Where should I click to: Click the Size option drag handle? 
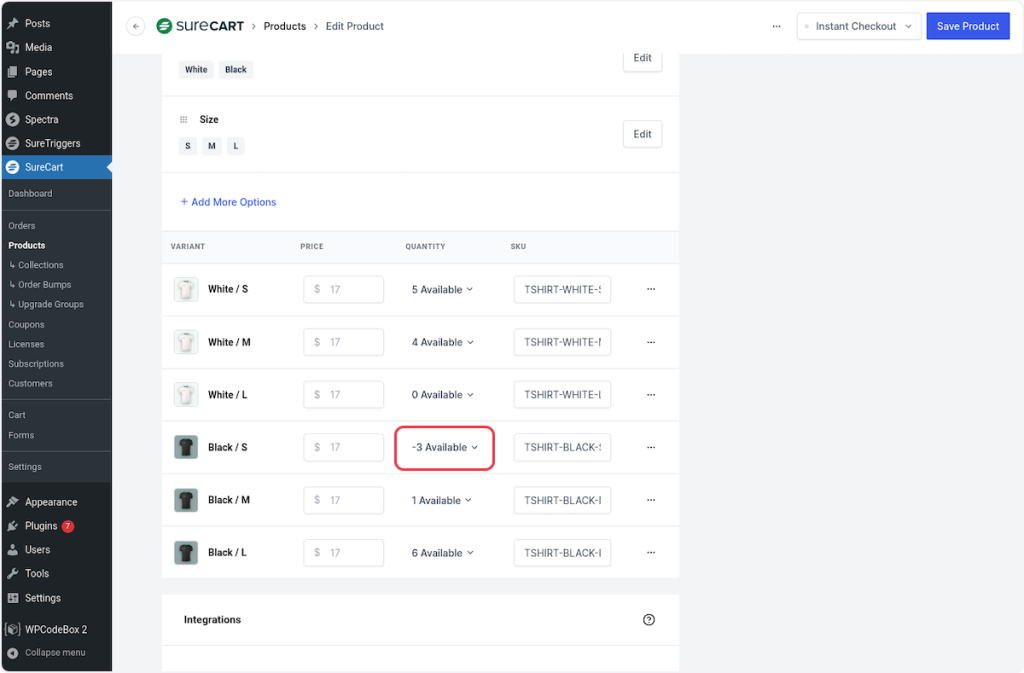click(x=183, y=119)
